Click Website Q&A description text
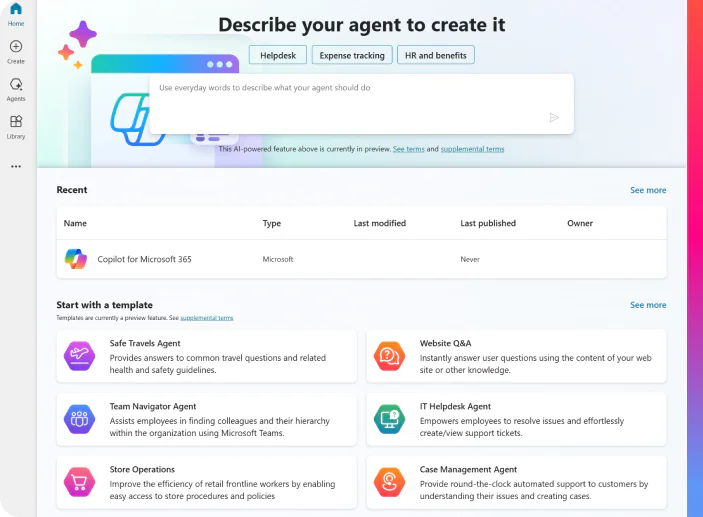 pyautogui.click(x=535, y=364)
